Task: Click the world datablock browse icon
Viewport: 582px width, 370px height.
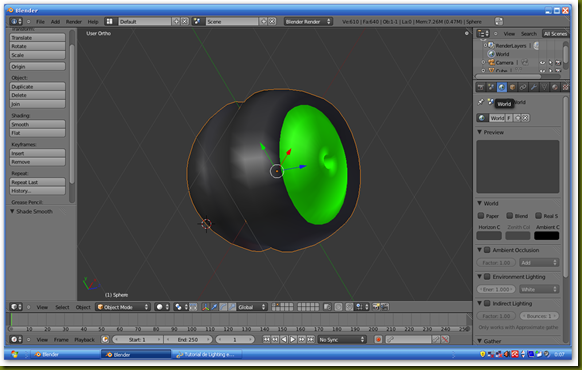Action: coord(482,118)
